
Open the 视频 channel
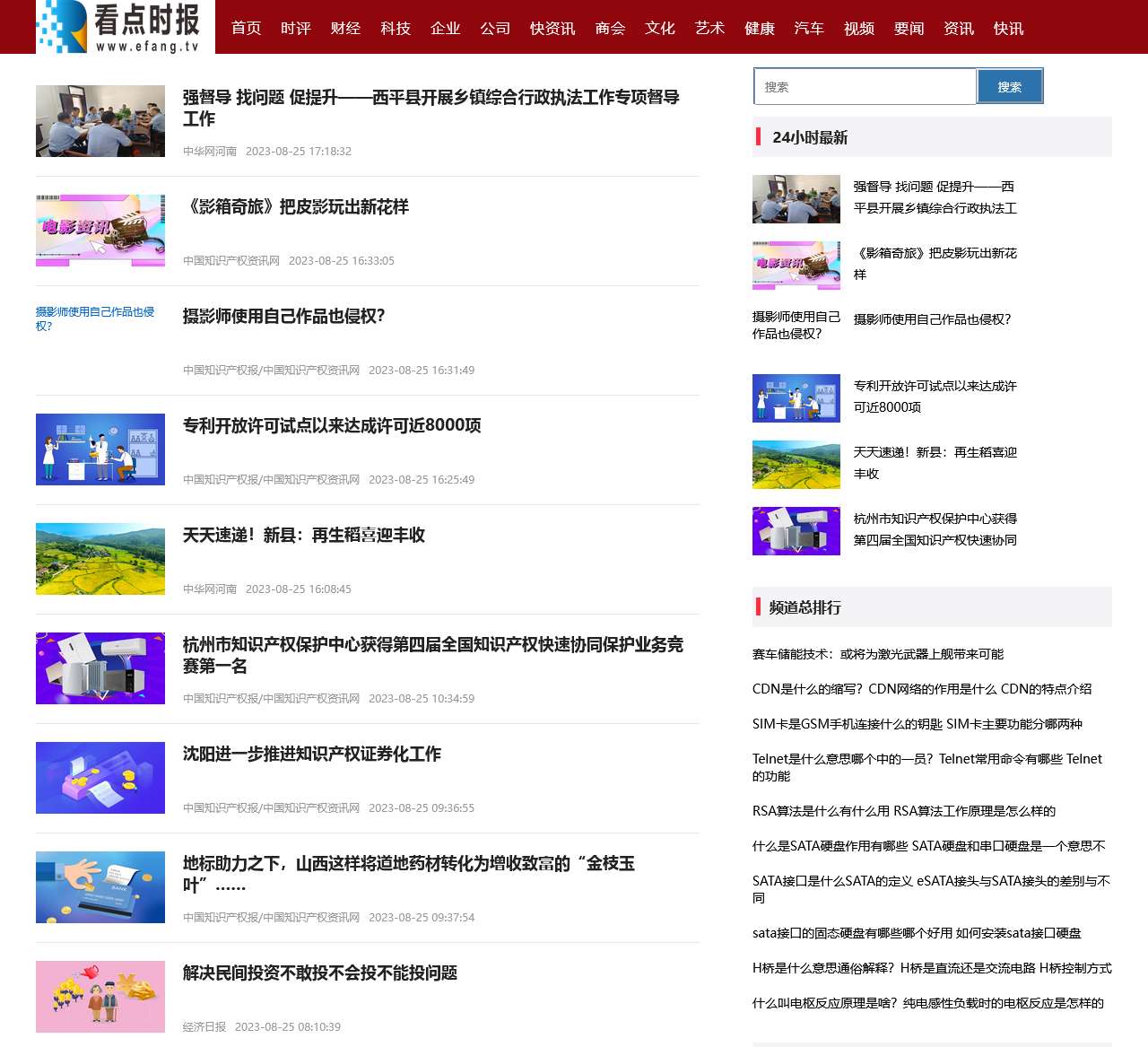859,29
